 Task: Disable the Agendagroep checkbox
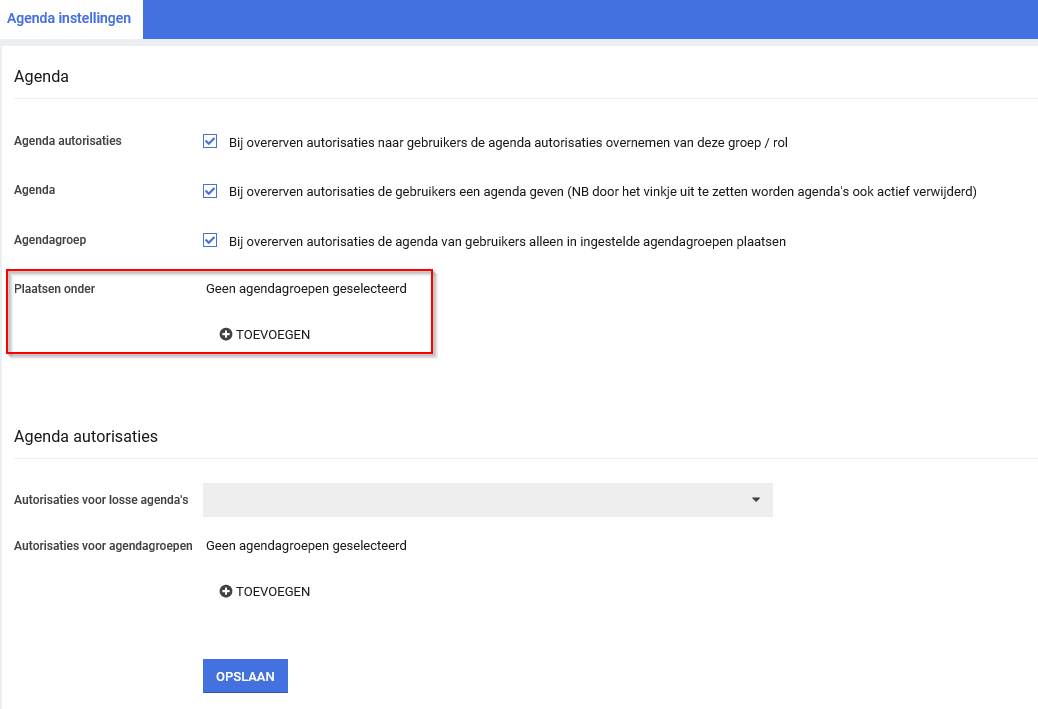click(x=210, y=240)
